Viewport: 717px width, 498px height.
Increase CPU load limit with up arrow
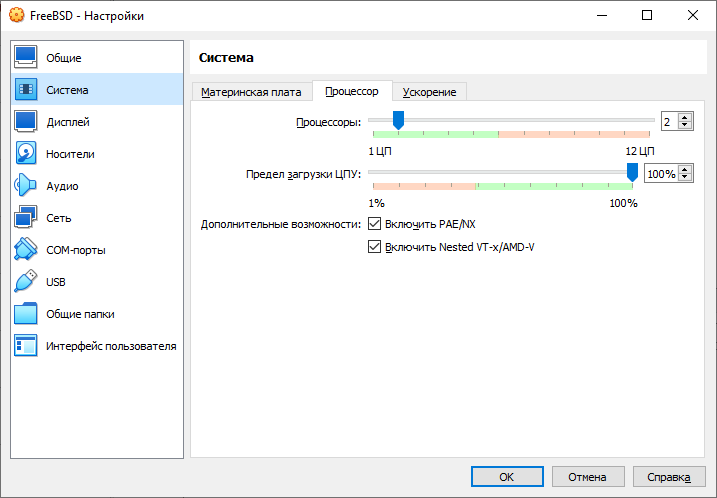click(x=685, y=170)
